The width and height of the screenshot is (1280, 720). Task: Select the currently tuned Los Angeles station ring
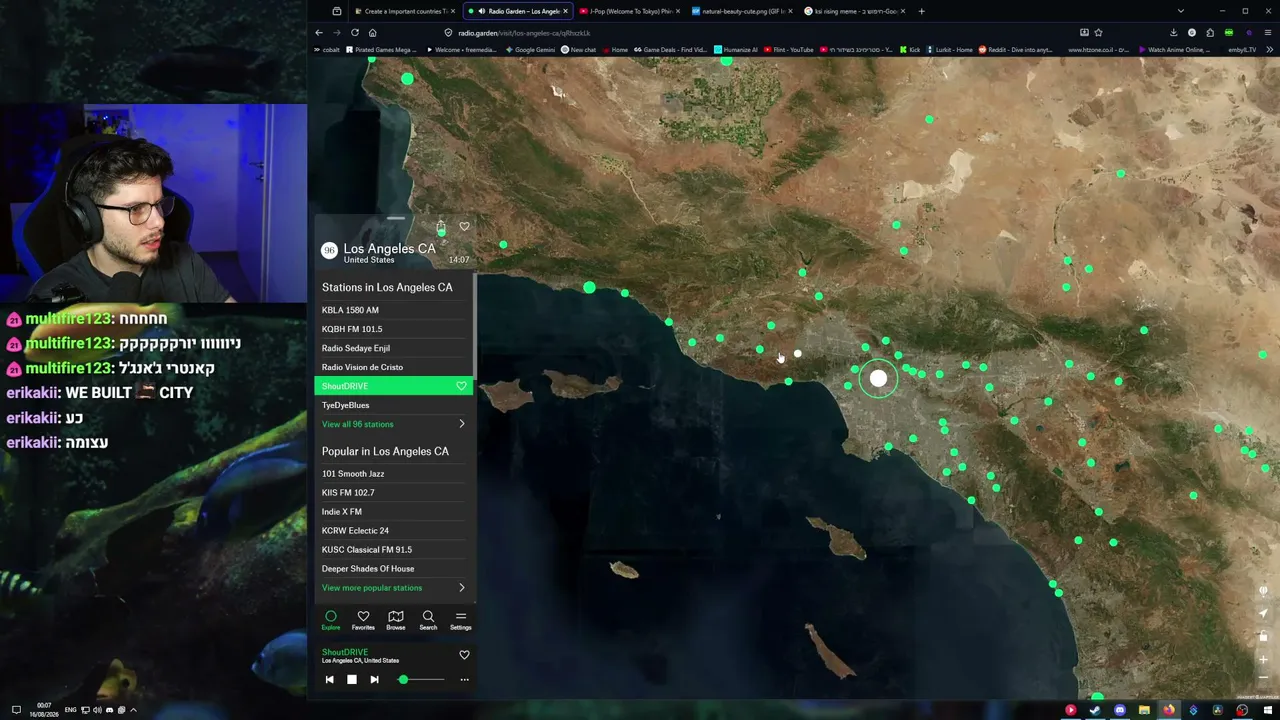878,379
